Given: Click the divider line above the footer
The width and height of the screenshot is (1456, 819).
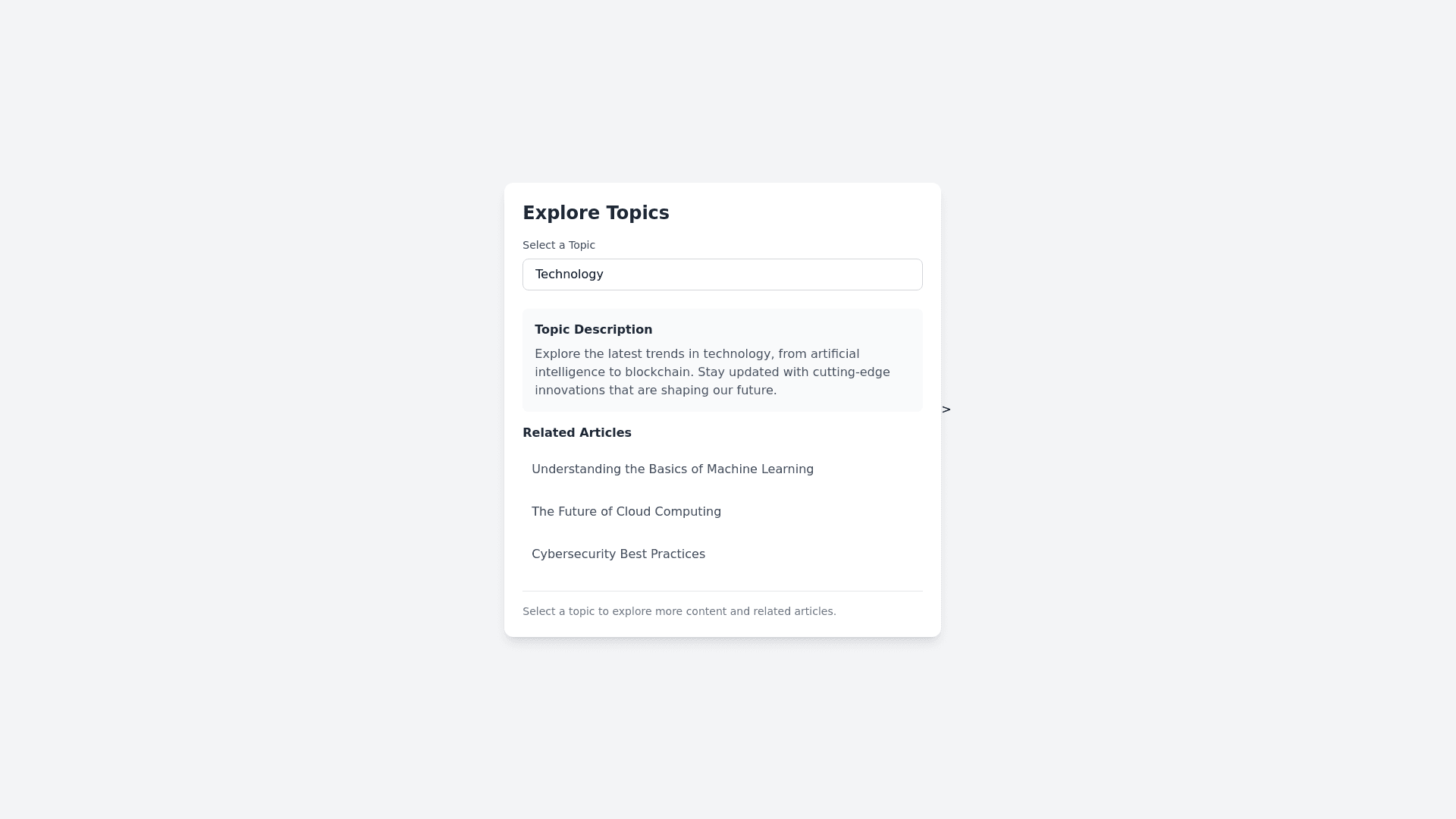Looking at the screenshot, I should [722, 591].
